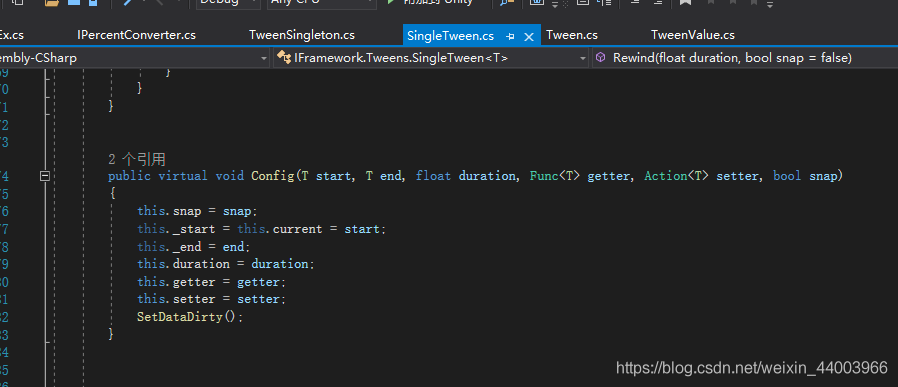The width and height of the screenshot is (898, 387).
Task: Pin the SingleTween.cs tab
Action: pos(510,37)
